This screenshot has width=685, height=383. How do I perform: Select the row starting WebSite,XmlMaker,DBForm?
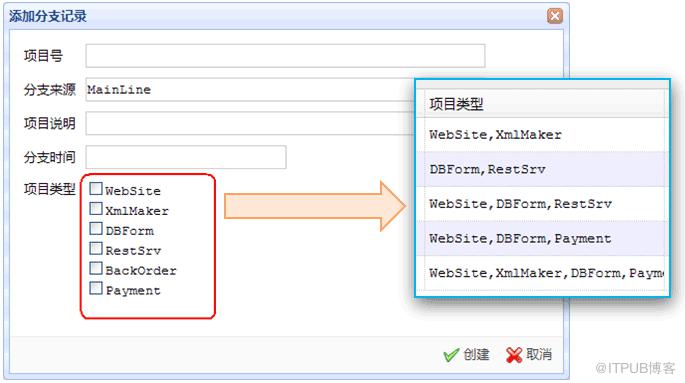tap(544, 273)
